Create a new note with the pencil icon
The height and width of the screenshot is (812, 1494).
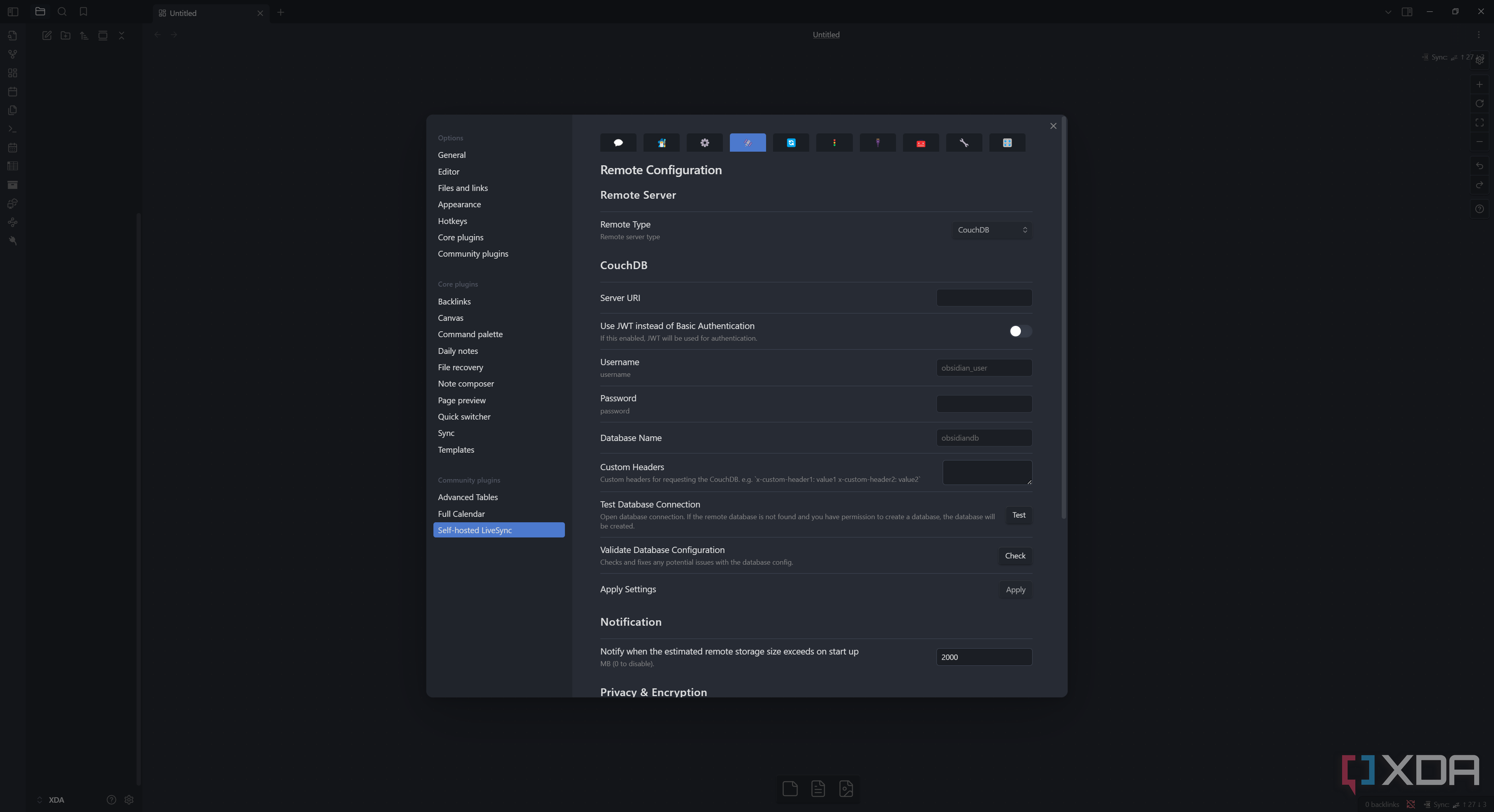(x=47, y=35)
